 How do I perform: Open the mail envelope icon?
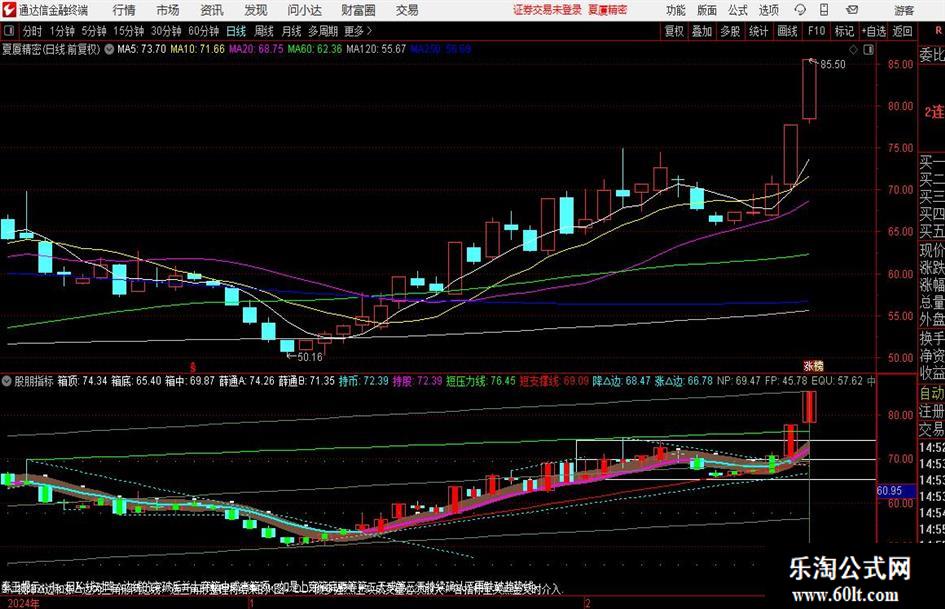click(852, 10)
